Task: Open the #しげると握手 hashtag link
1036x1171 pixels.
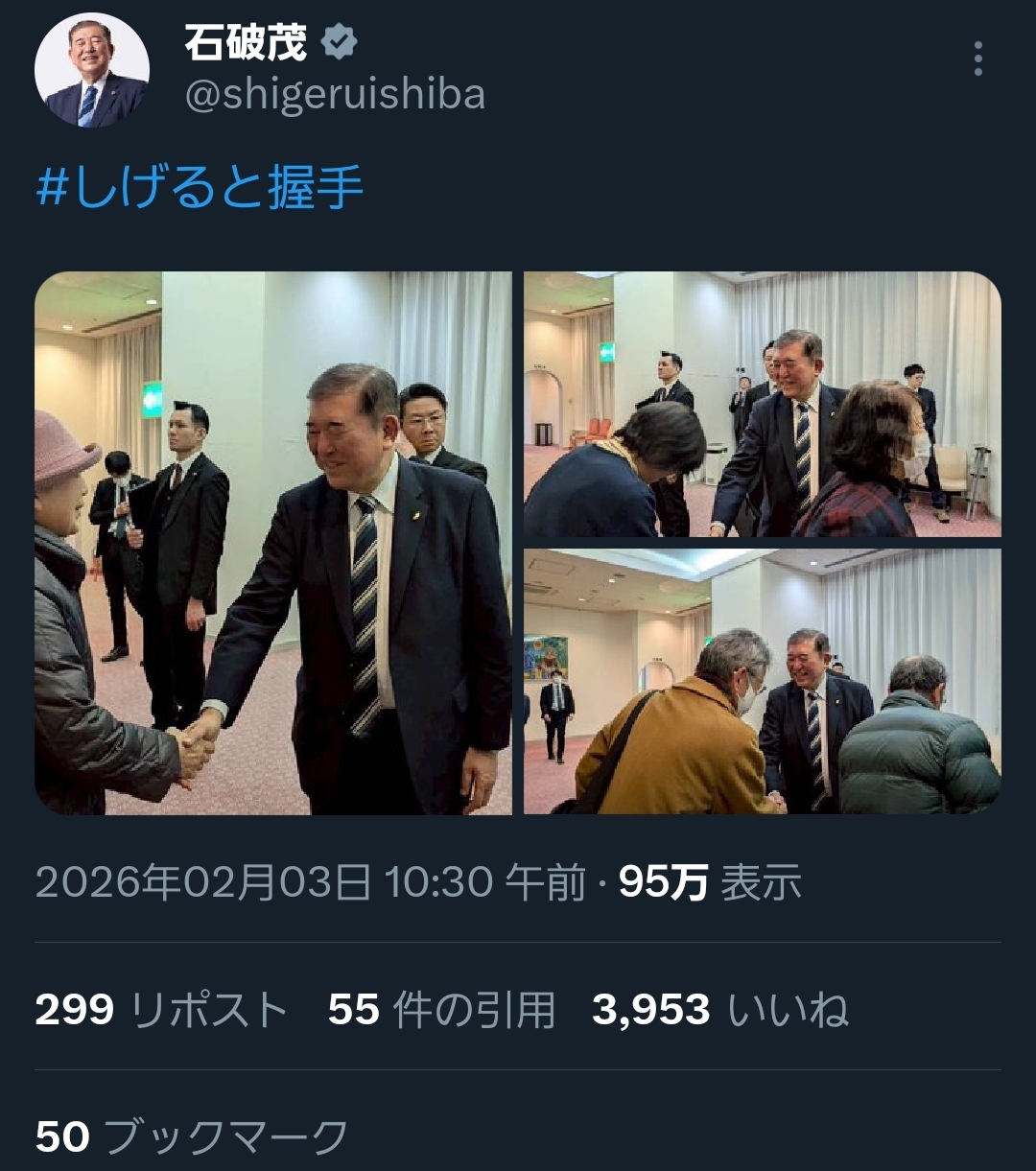Action: click(200, 188)
